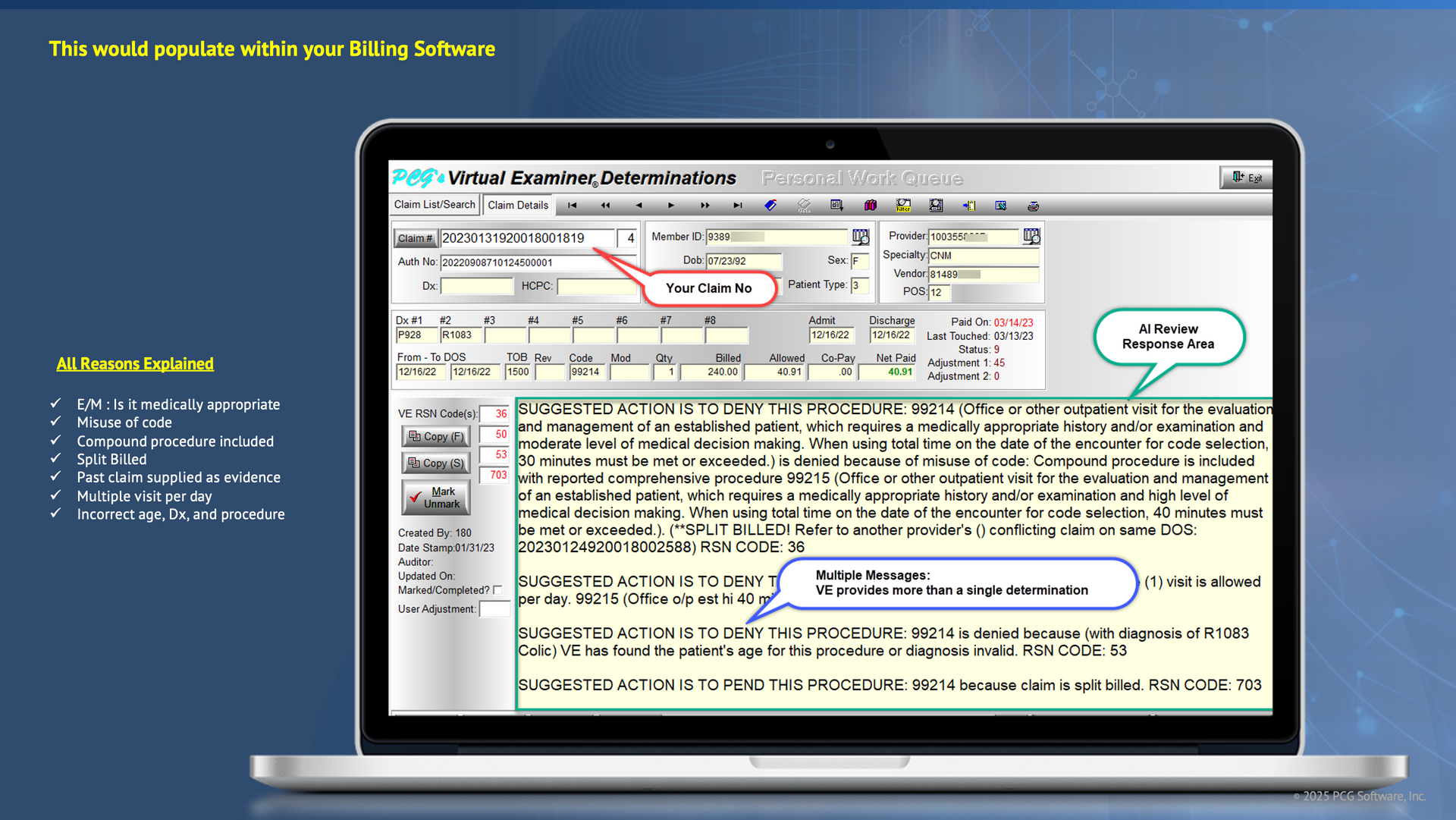Go to the first record using the navigation arrow
1456x820 pixels.
[x=573, y=206]
